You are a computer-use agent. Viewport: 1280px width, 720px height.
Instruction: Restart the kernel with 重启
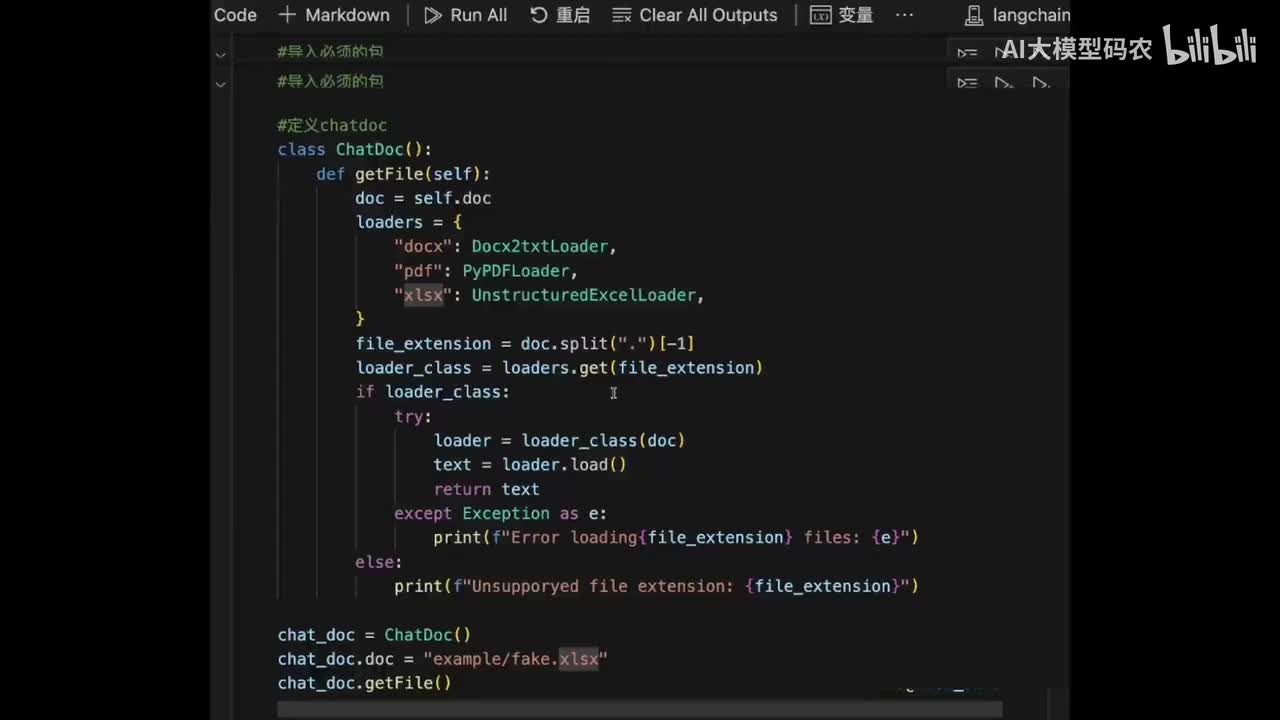[560, 15]
